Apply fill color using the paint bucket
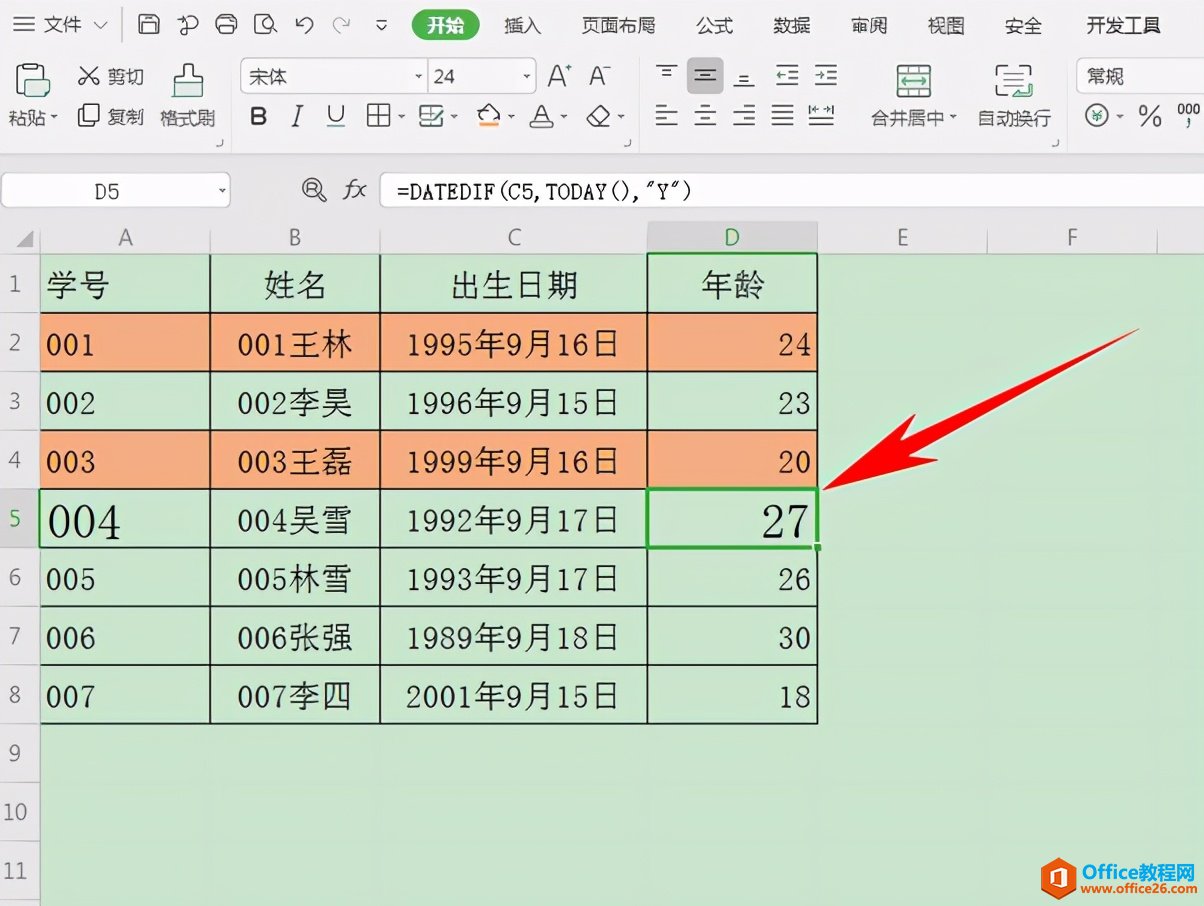1204x906 pixels. pyautogui.click(x=488, y=116)
